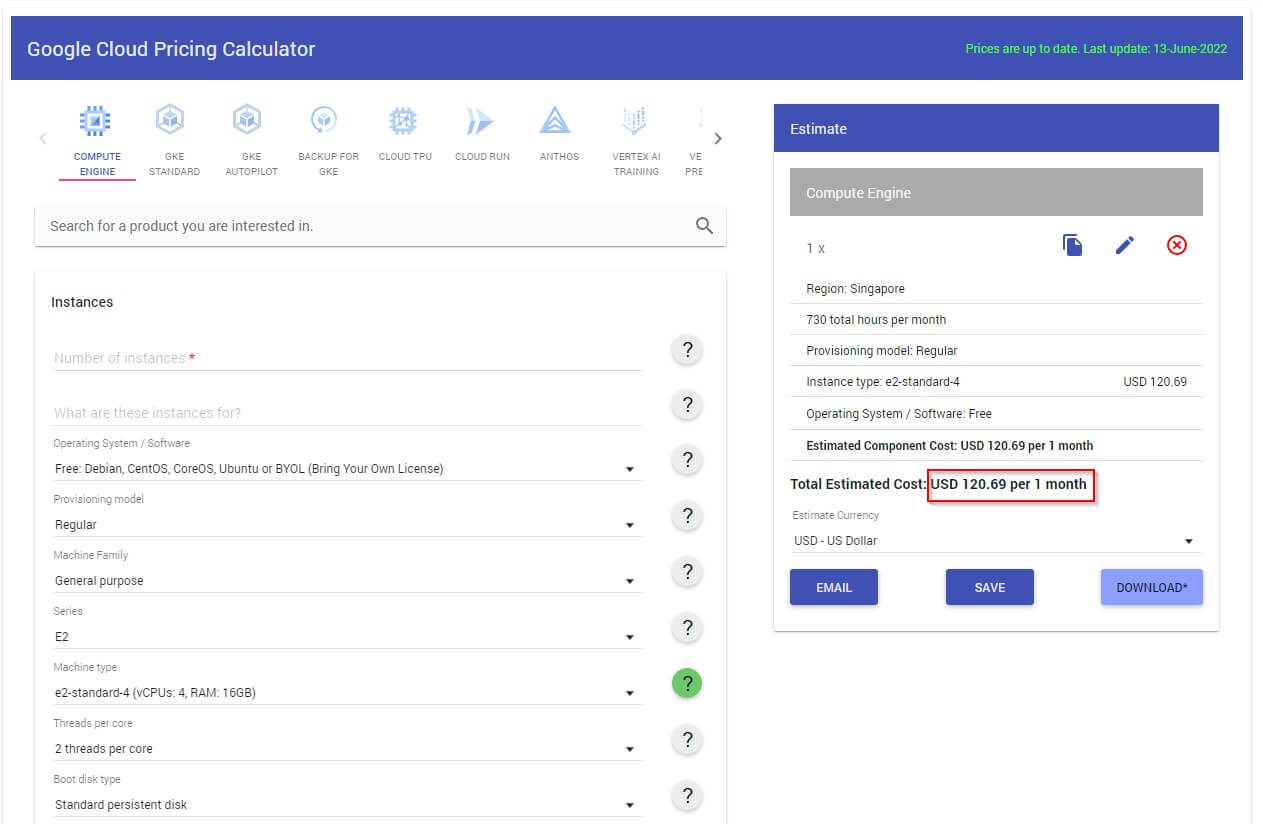Click the Google Cloud Pricing Calculator title
The image size is (1263, 824).
pyautogui.click(x=171, y=48)
